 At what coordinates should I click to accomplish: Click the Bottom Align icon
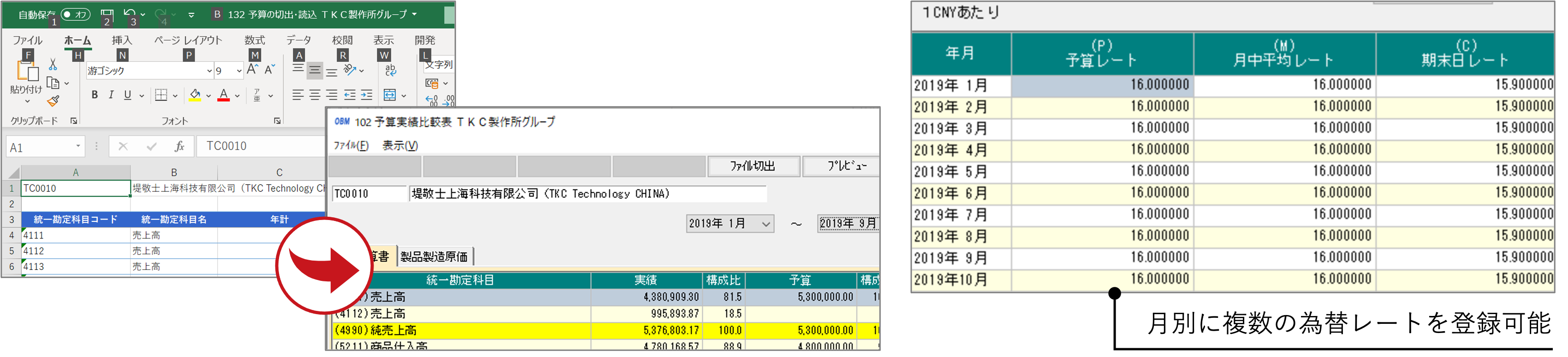(332, 71)
